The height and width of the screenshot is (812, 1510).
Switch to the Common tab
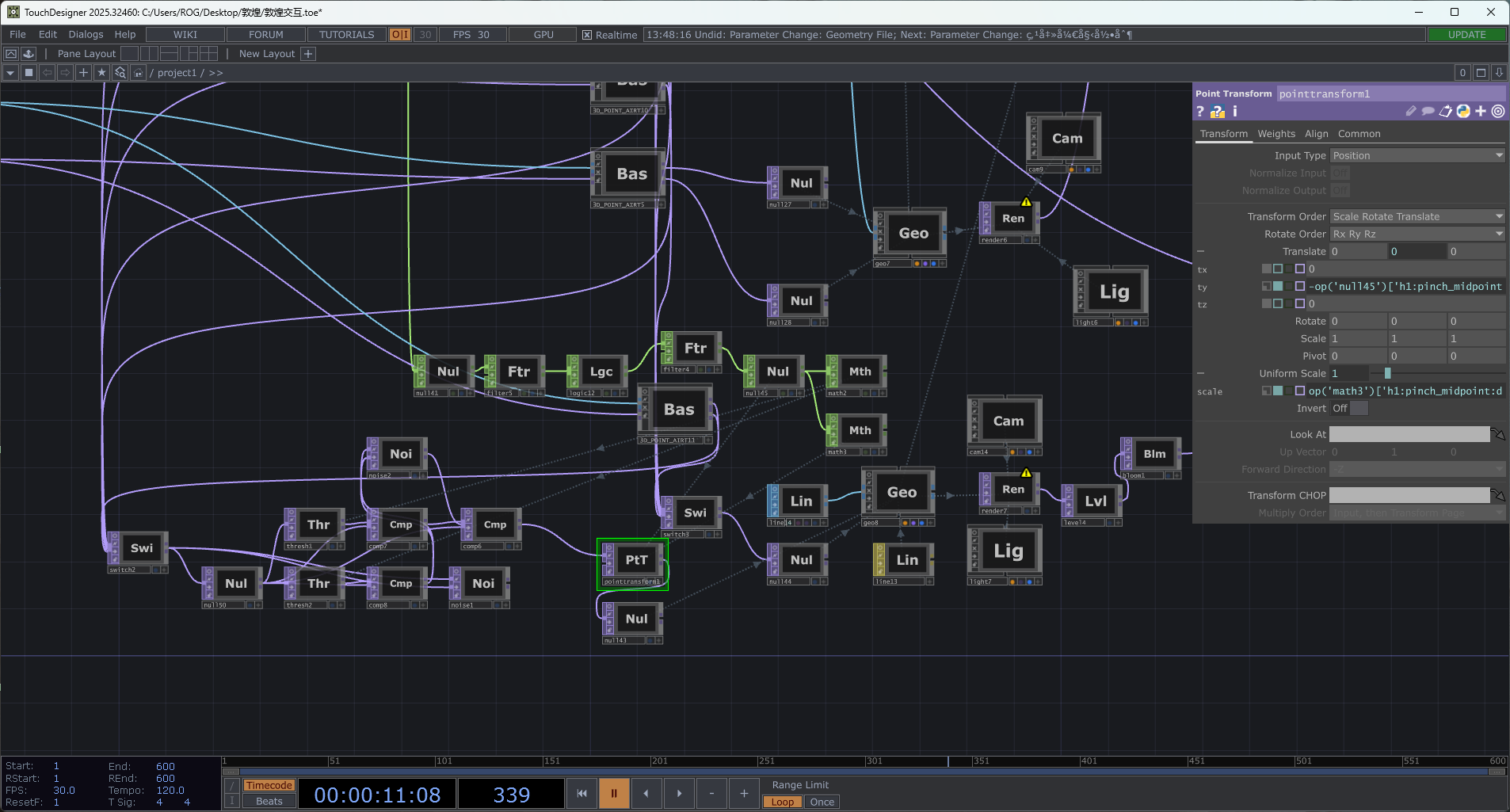pos(1359,134)
